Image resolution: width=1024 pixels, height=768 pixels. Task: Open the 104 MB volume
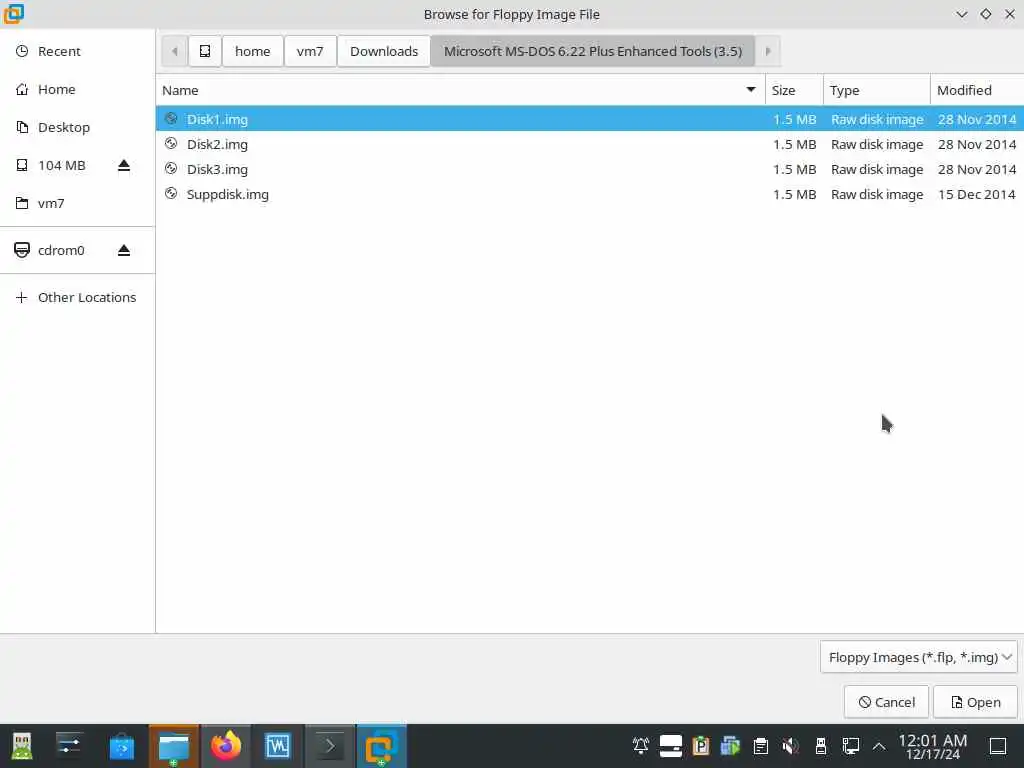[61, 165]
